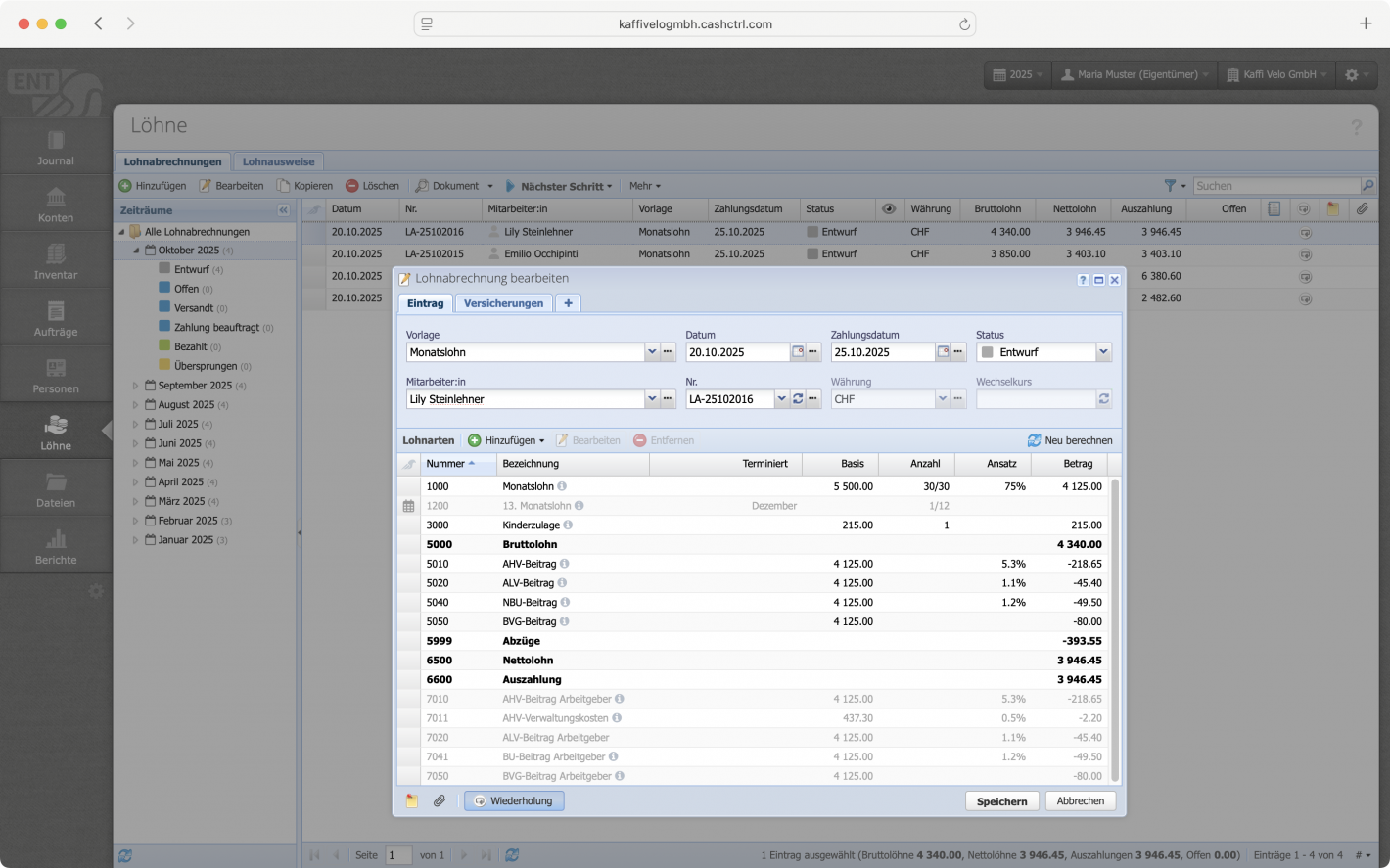Click the paperclip attachment icon in the dialog footer
This screenshot has width=1390, height=868.
[x=439, y=800]
